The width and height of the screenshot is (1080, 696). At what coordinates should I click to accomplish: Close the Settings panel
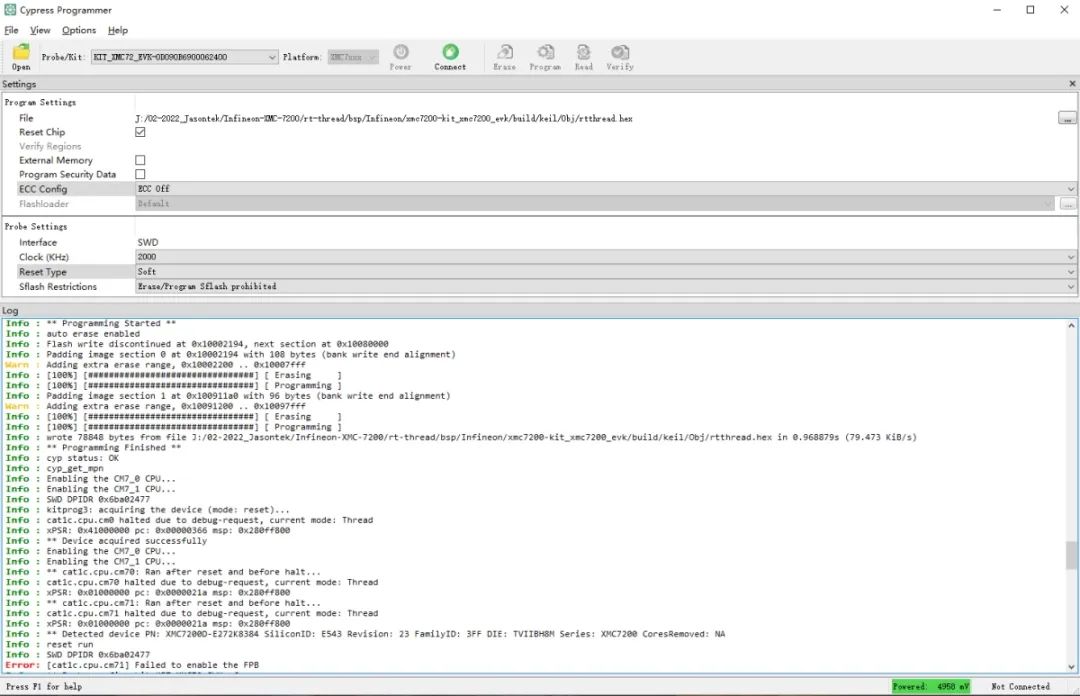[x=1072, y=83]
